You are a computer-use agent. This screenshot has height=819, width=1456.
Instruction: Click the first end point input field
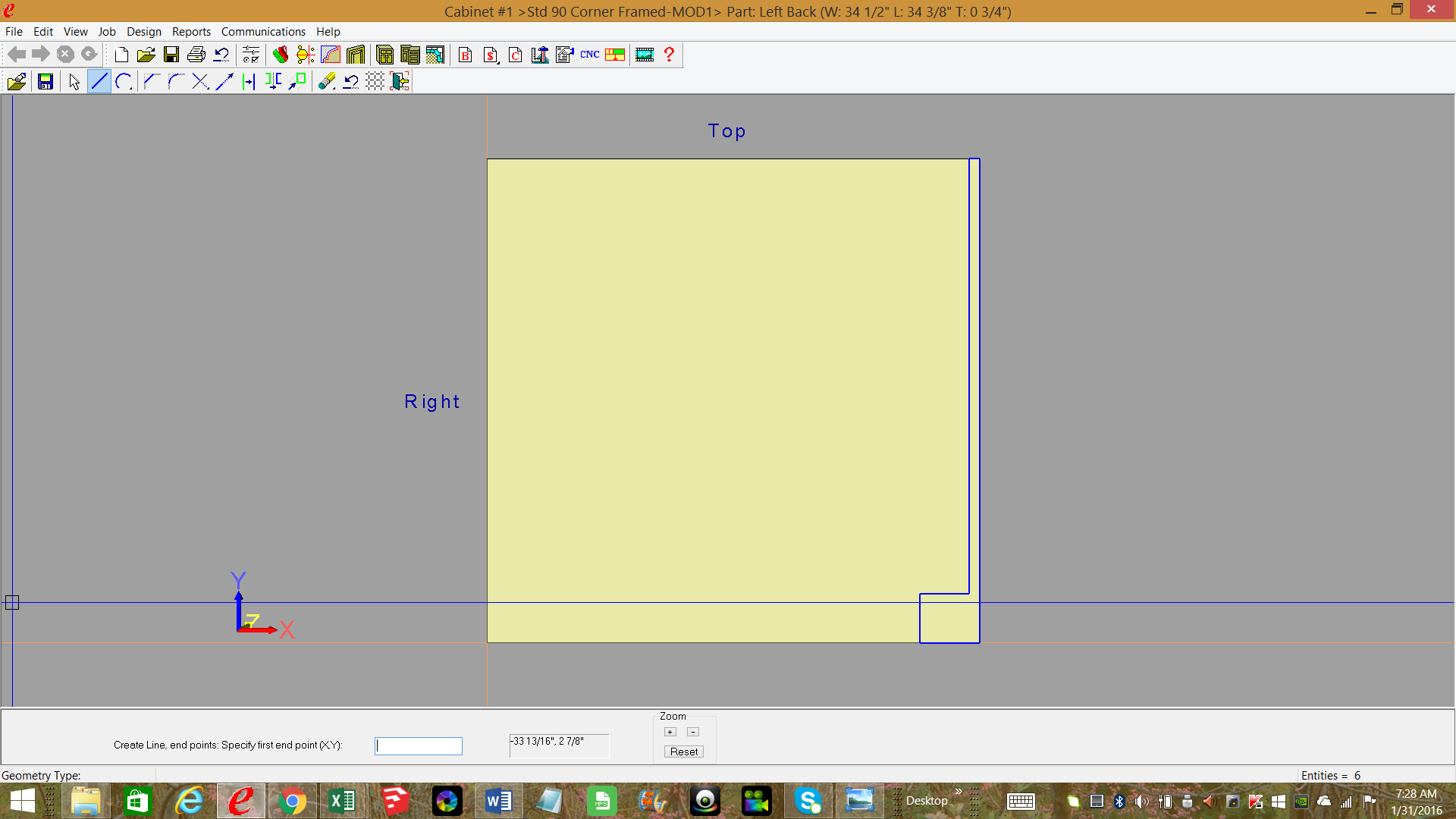coord(419,746)
